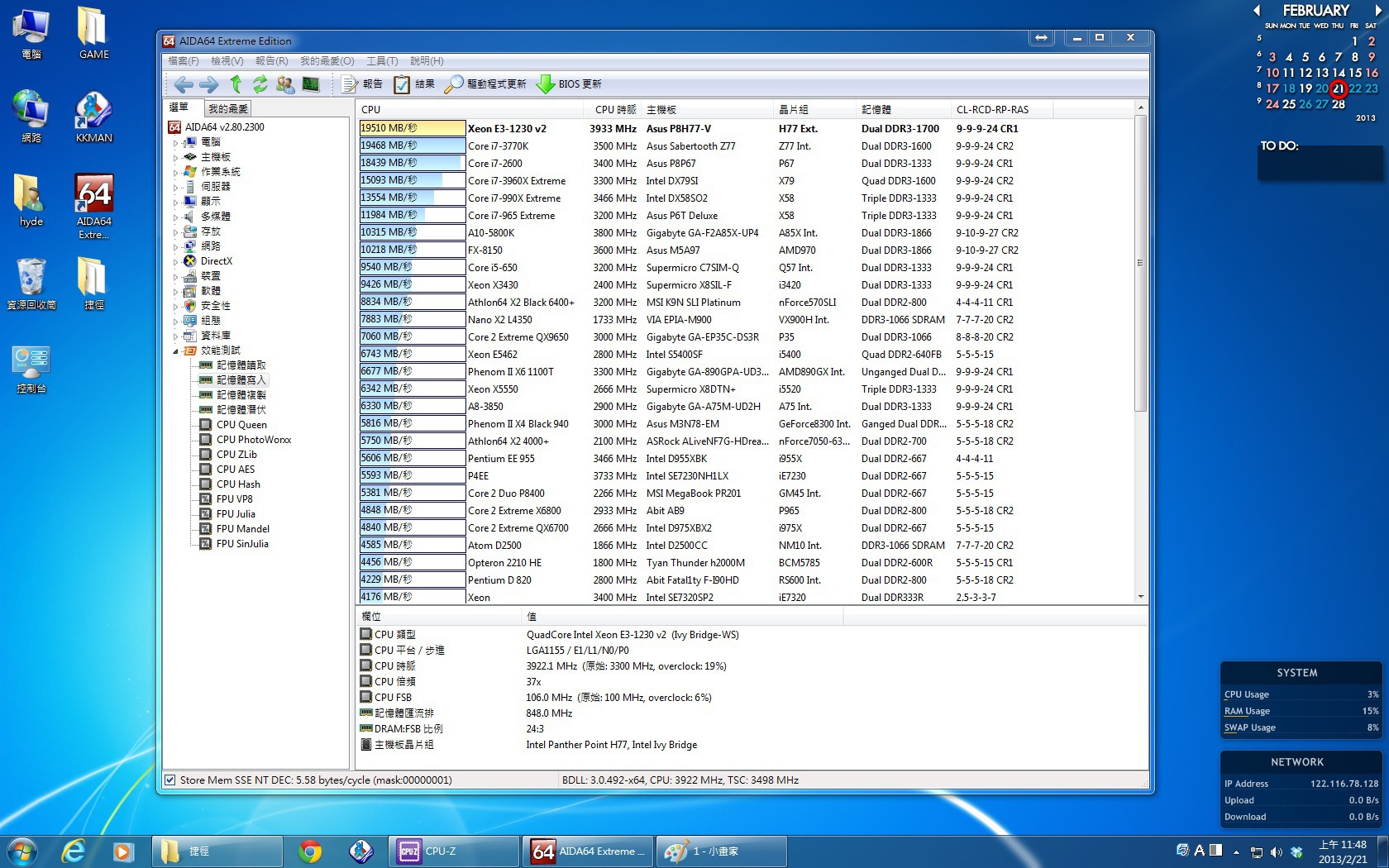
Task: Open the 結果 results button
Action: 414,84
